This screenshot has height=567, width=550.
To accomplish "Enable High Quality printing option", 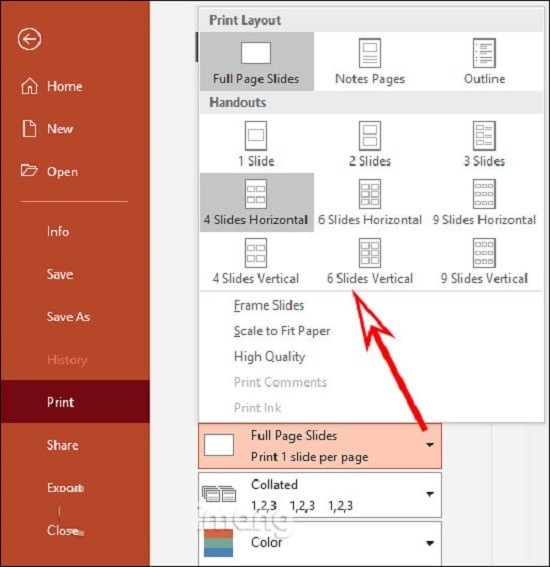I will click(x=269, y=357).
